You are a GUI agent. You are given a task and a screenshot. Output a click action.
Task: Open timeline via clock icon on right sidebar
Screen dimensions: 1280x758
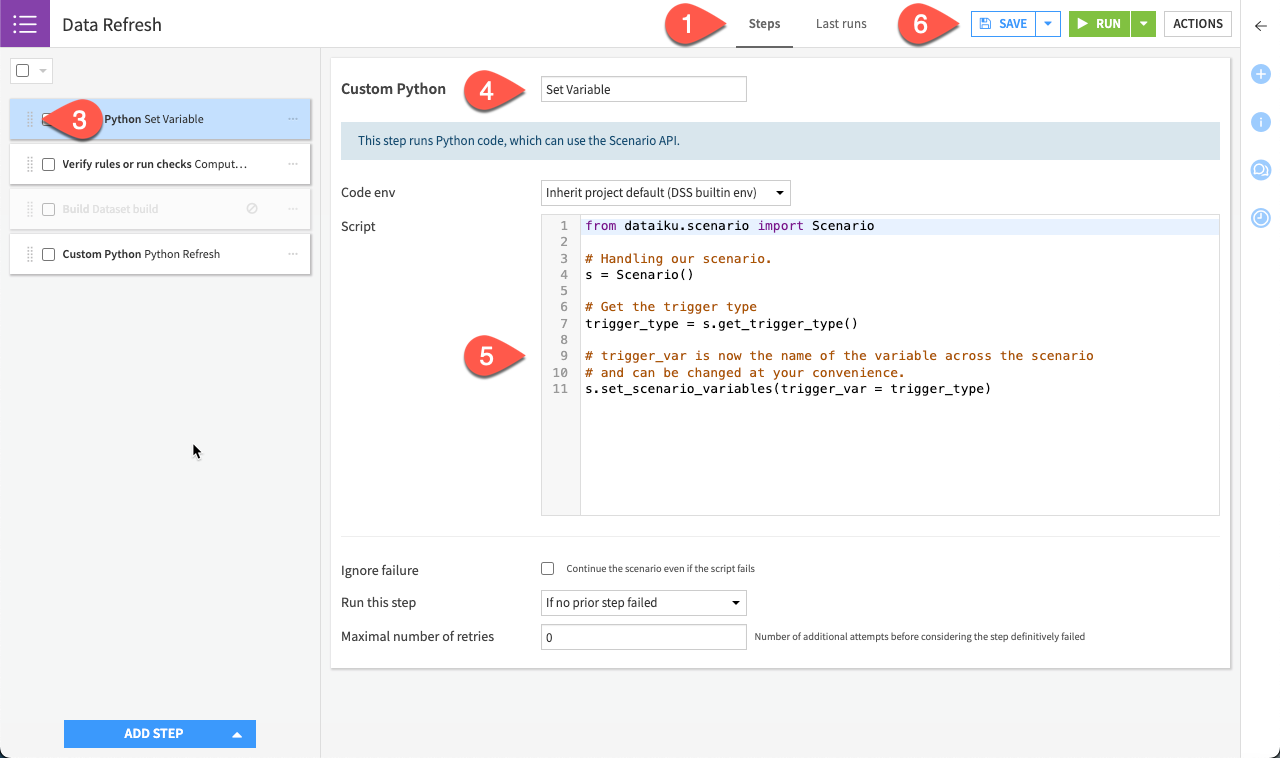click(x=1260, y=217)
